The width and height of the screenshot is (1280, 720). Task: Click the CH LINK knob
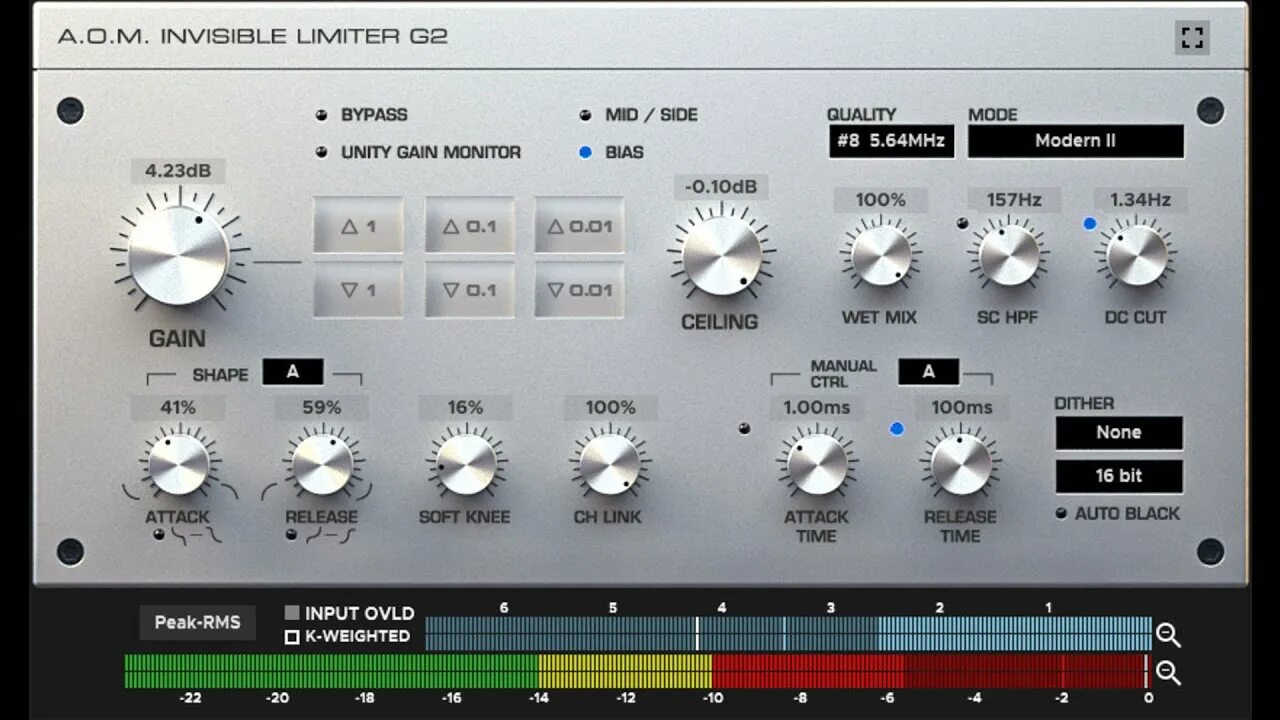(610, 465)
